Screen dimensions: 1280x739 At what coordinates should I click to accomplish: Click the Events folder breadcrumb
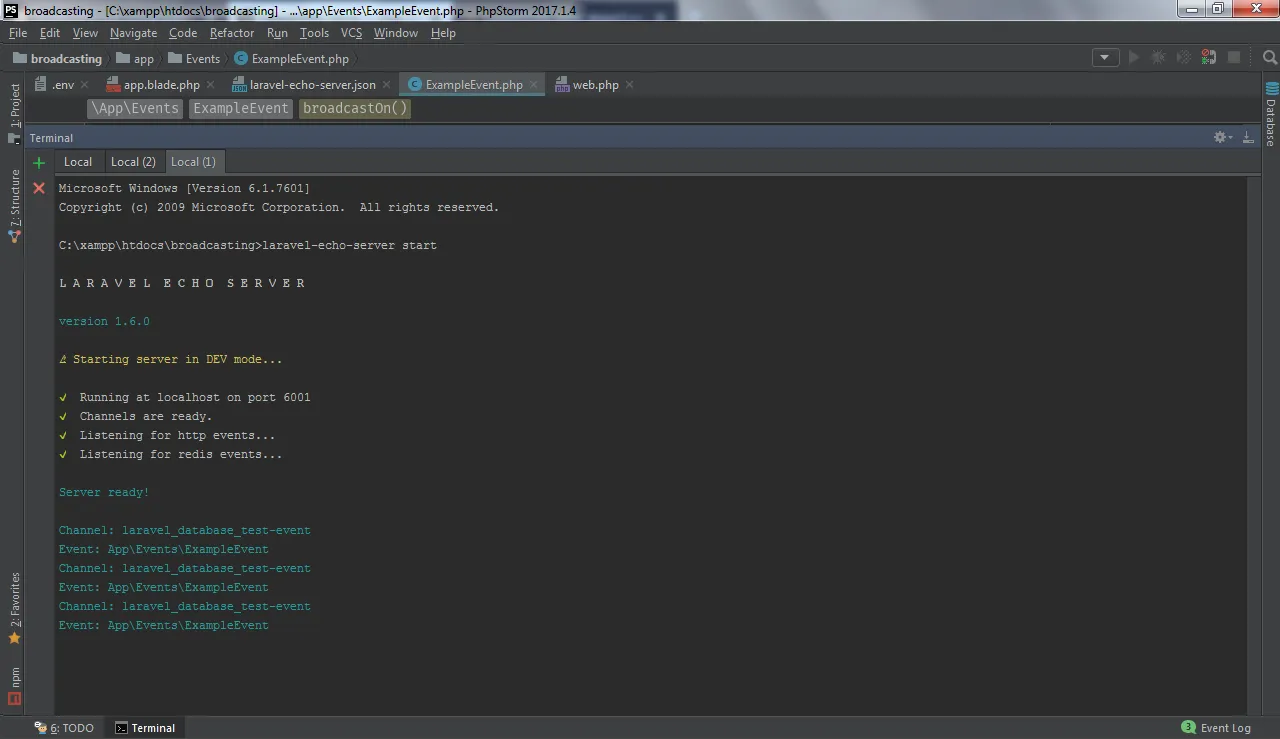[x=194, y=59]
